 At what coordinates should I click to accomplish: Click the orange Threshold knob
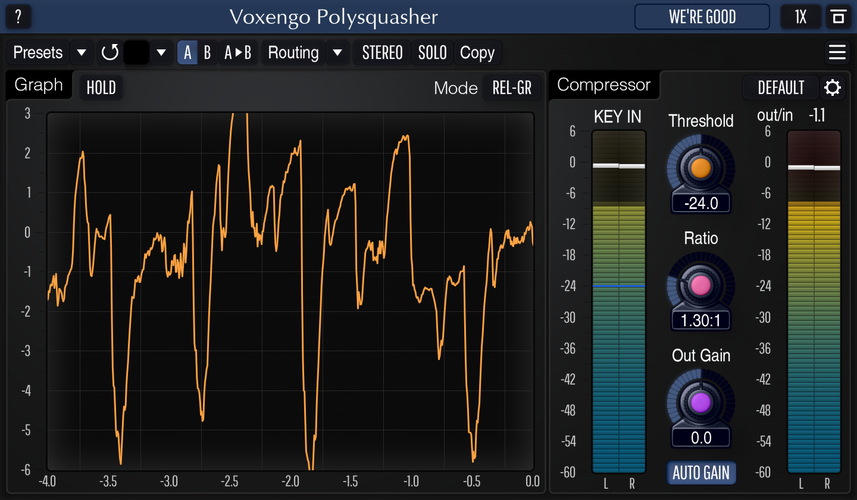click(701, 167)
